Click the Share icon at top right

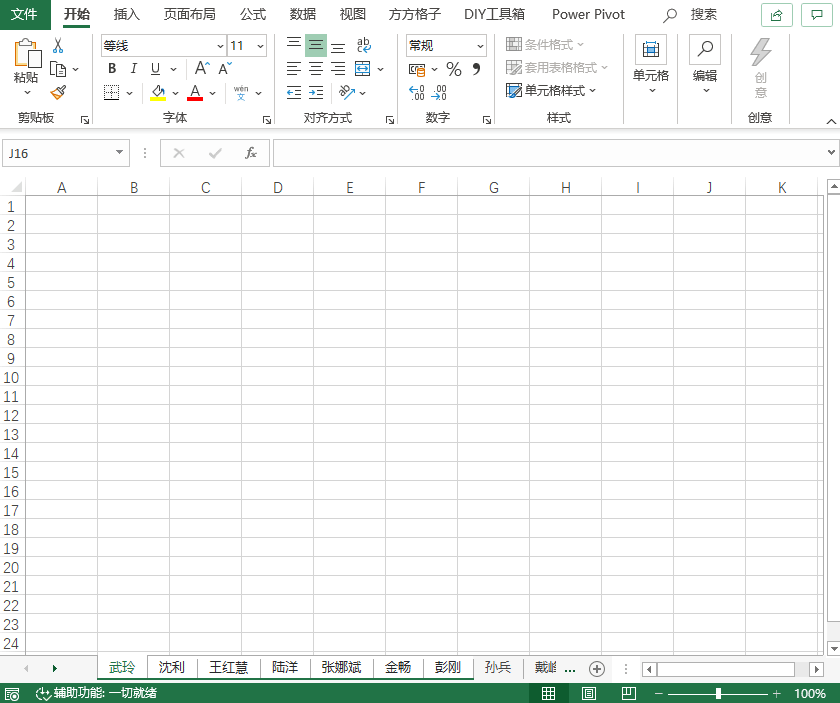point(776,15)
